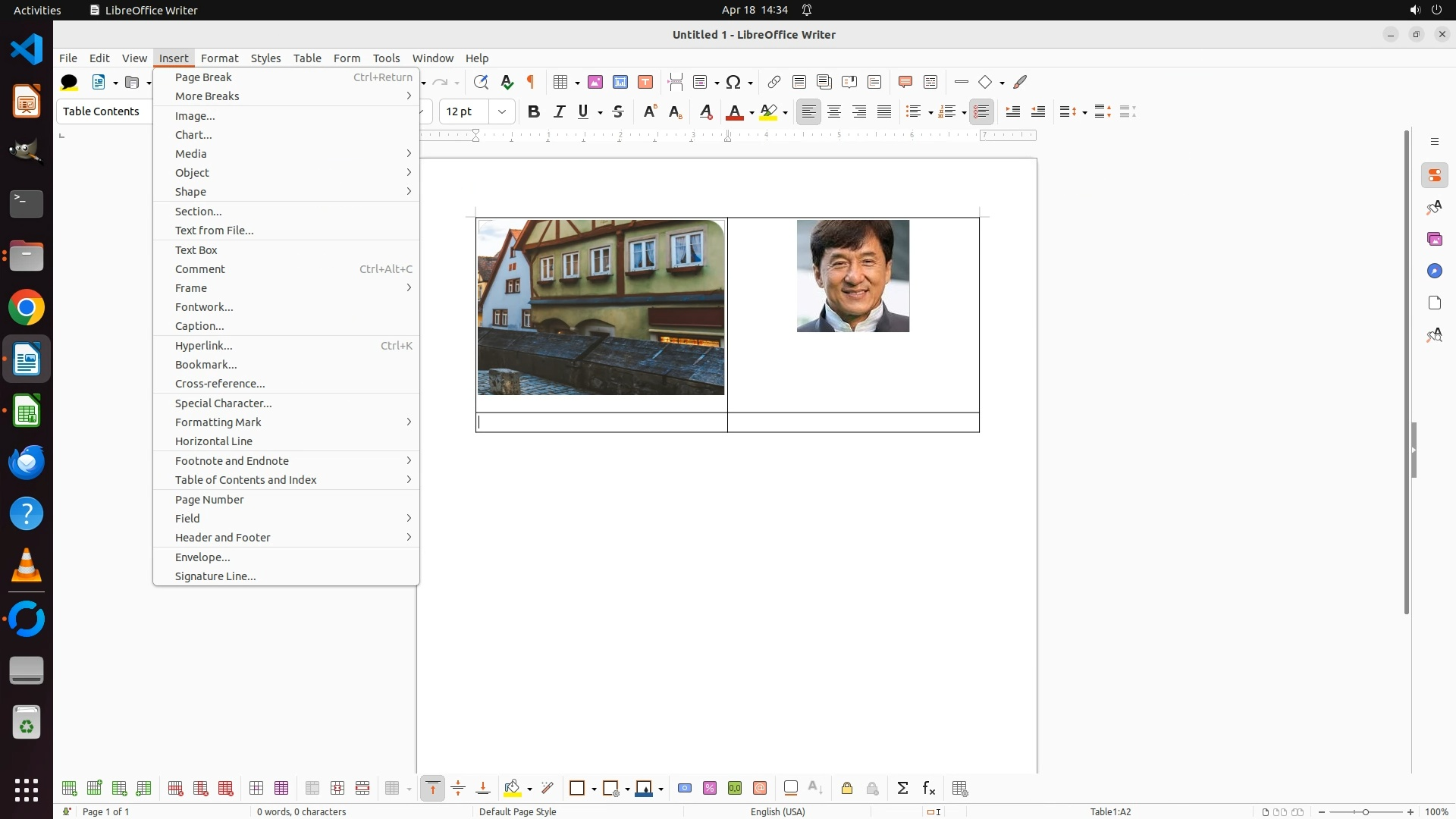Viewport: 1456px width, 819px height.
Task: Toggle Bold formatting button
Action: pyautogui.click(x=534, y=111)
